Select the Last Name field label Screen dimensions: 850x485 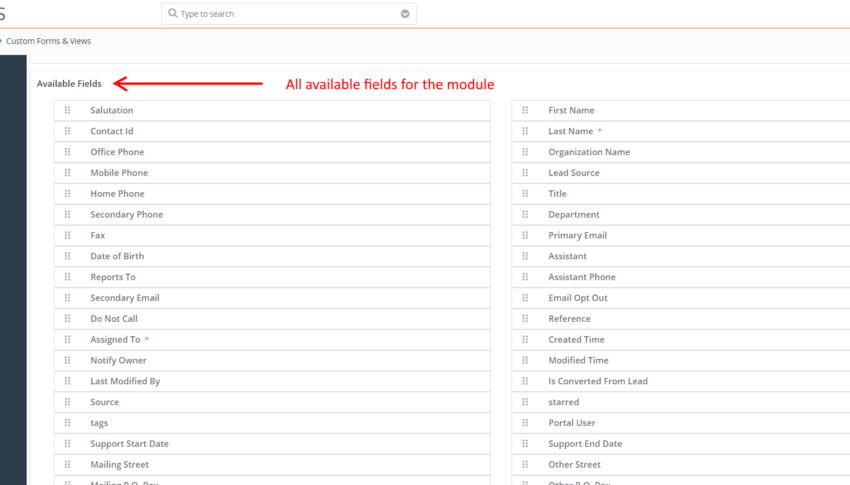click(x=571, y=131)
